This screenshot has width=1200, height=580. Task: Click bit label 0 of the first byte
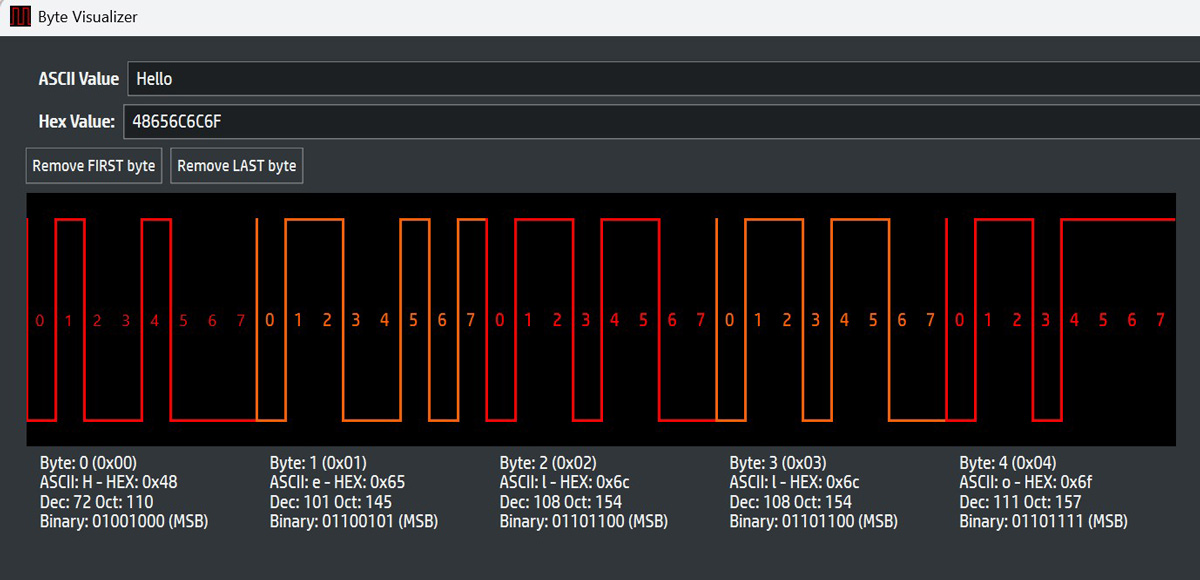[40, 320]
